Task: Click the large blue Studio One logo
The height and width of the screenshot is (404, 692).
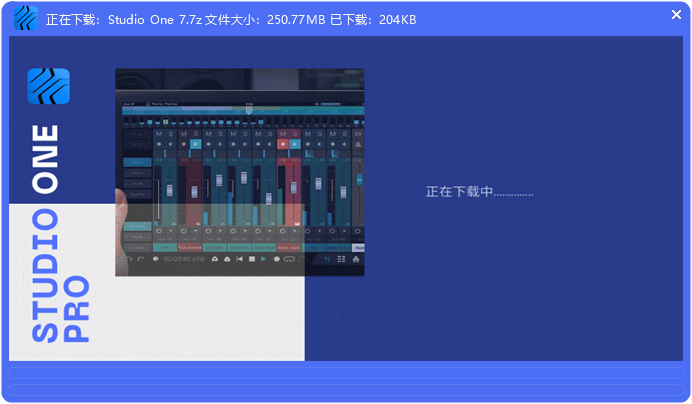Action: click(49, 86)
